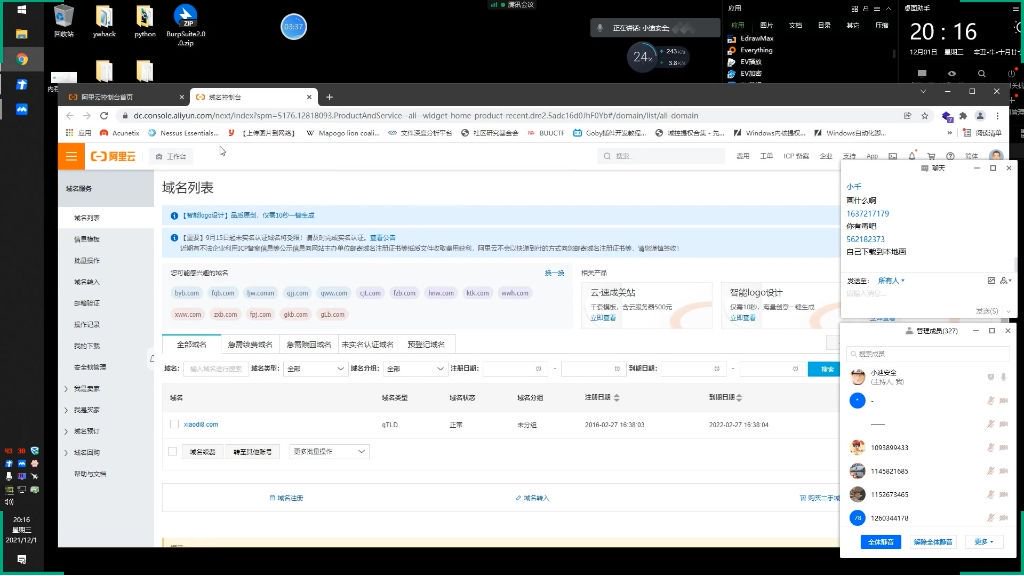Screen dimensions: 1024x576
Task: Open a new Chrome tab
Action: click(329, 97)
